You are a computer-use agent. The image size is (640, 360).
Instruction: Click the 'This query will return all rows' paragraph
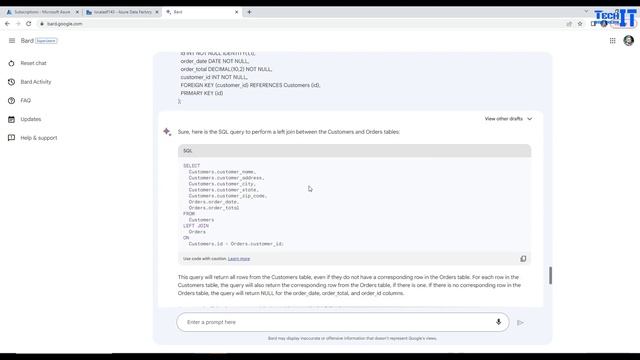[349, 285]
